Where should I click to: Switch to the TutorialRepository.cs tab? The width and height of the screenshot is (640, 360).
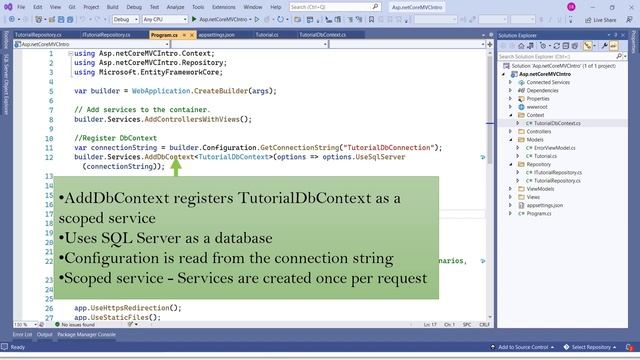pyautogui.click(x=38, y=35)
